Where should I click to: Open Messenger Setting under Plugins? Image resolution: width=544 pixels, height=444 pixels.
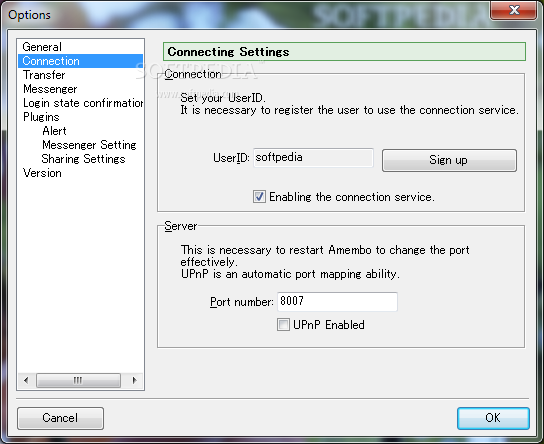click(89, 145)
